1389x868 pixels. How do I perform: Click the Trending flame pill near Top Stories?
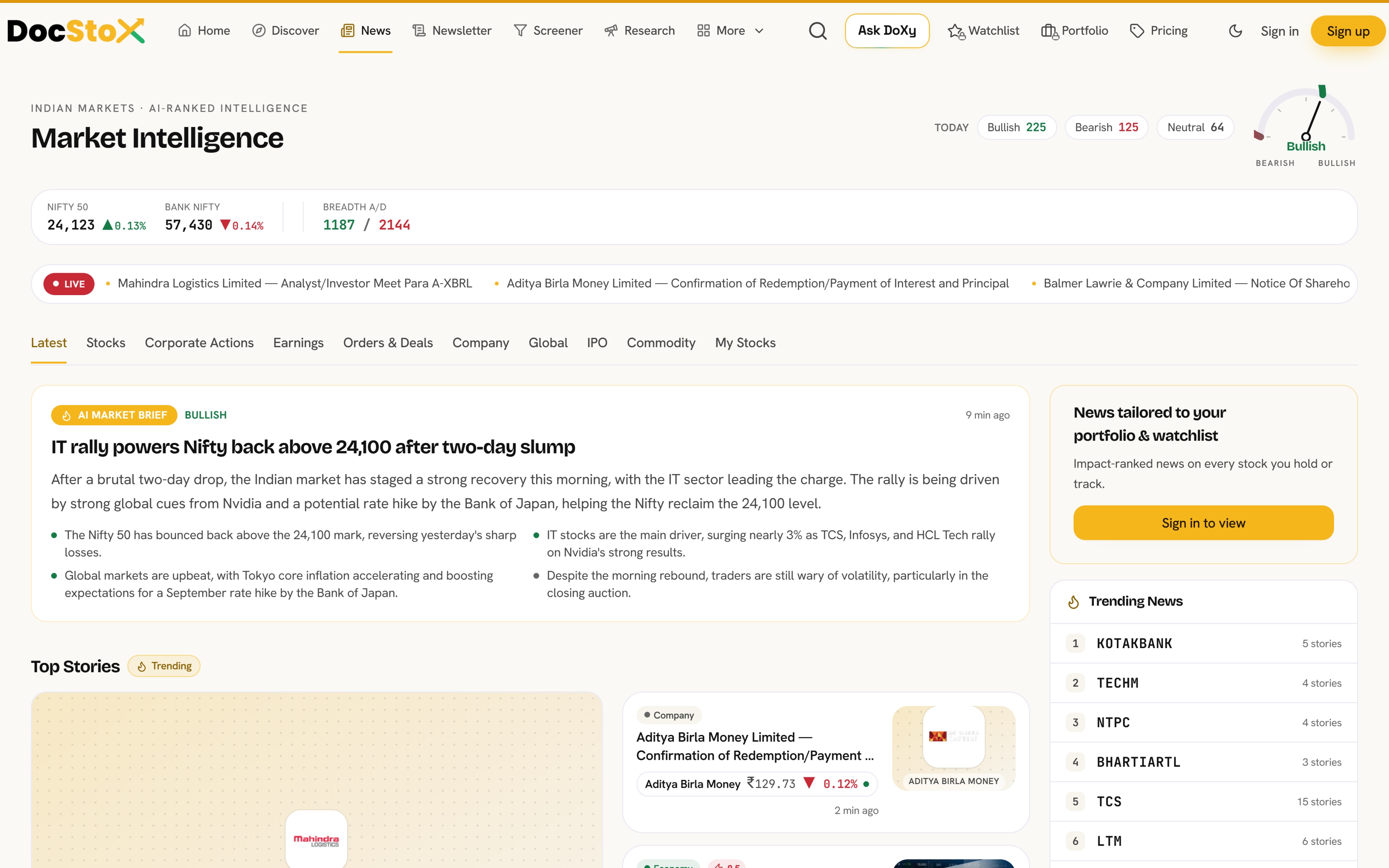click(164, 666)
